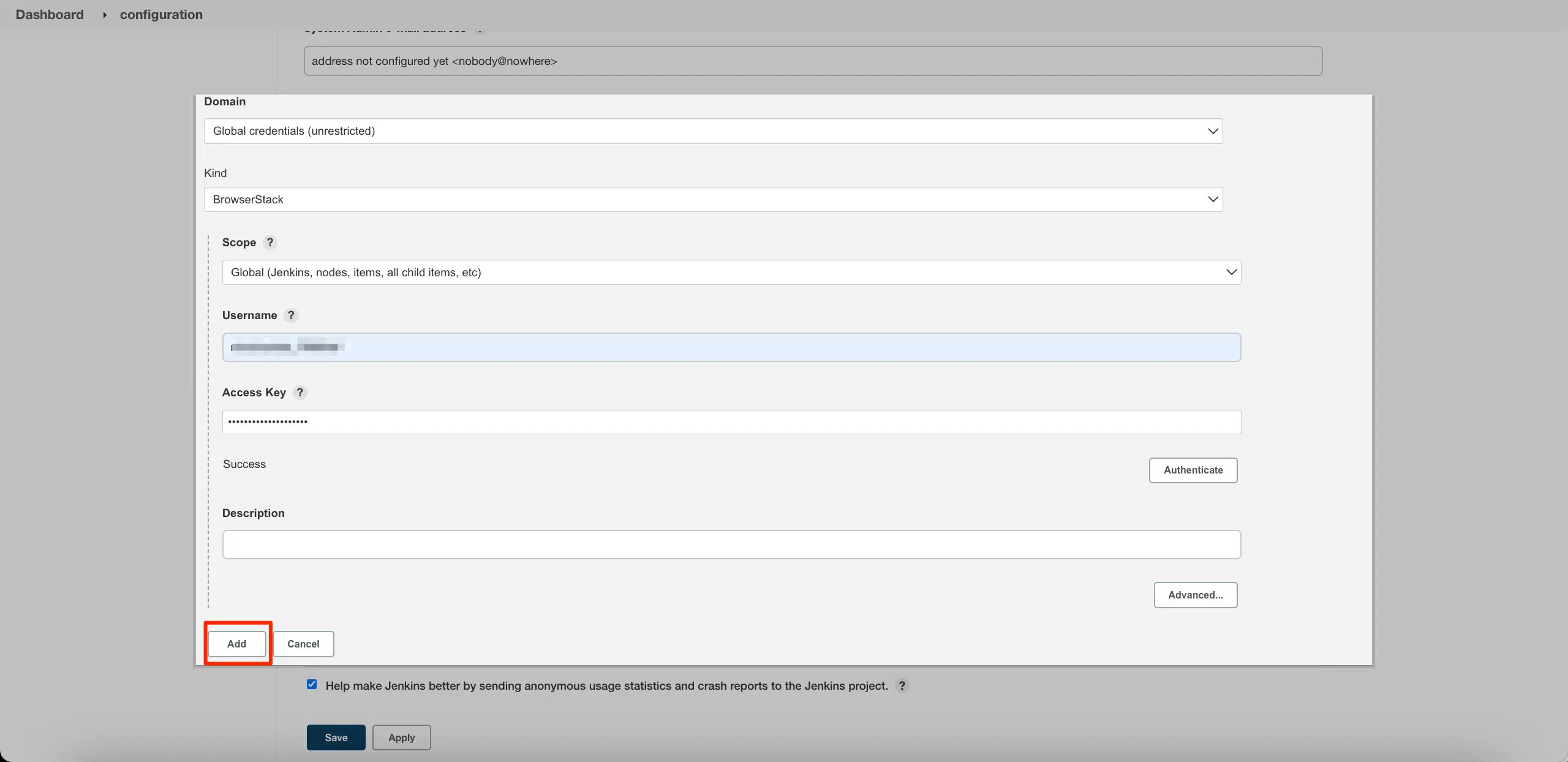The height and width of the screenshot is (762, 1568).
Task: Click into the Access Key field
Action: click(731, 422)
